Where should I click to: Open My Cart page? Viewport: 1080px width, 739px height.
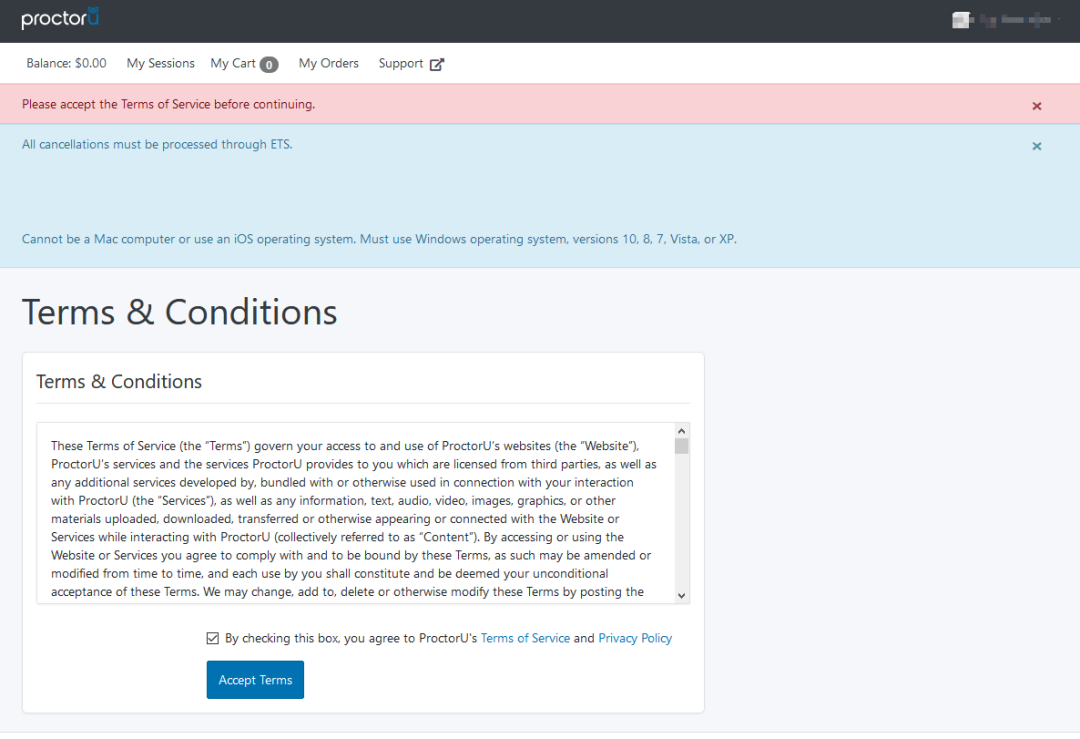pos(233,63)
